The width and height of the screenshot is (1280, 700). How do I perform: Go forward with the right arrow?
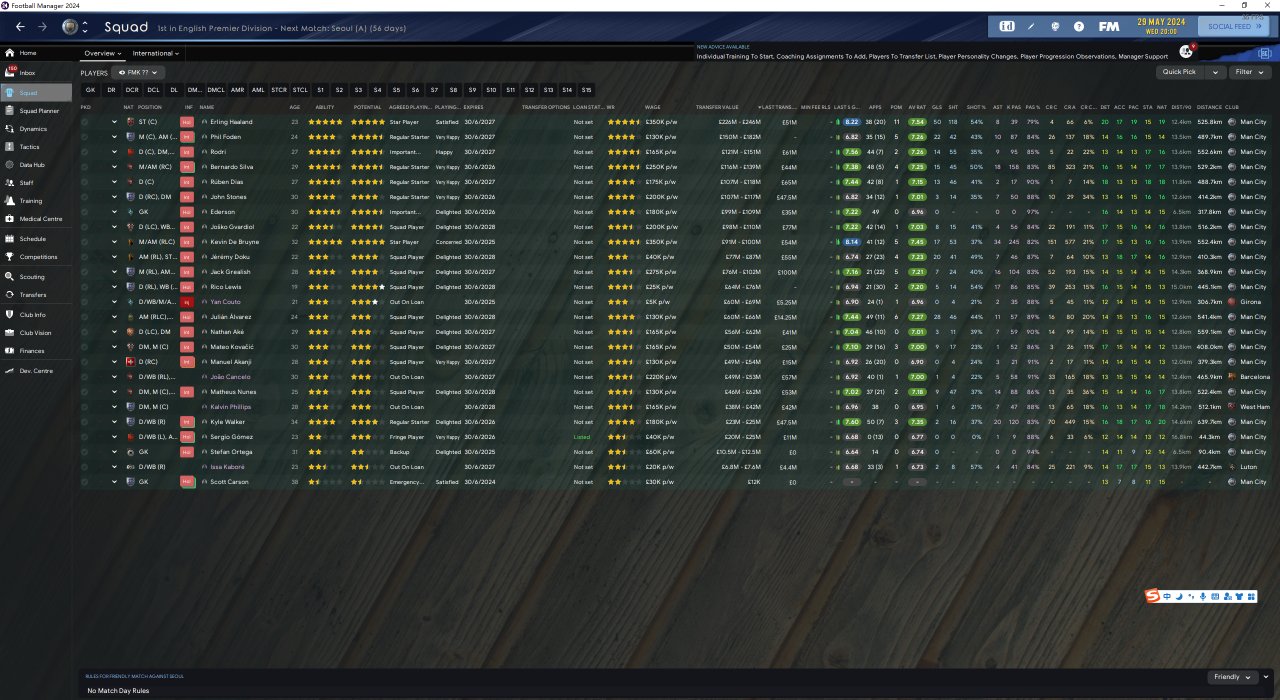click(42, 26)
